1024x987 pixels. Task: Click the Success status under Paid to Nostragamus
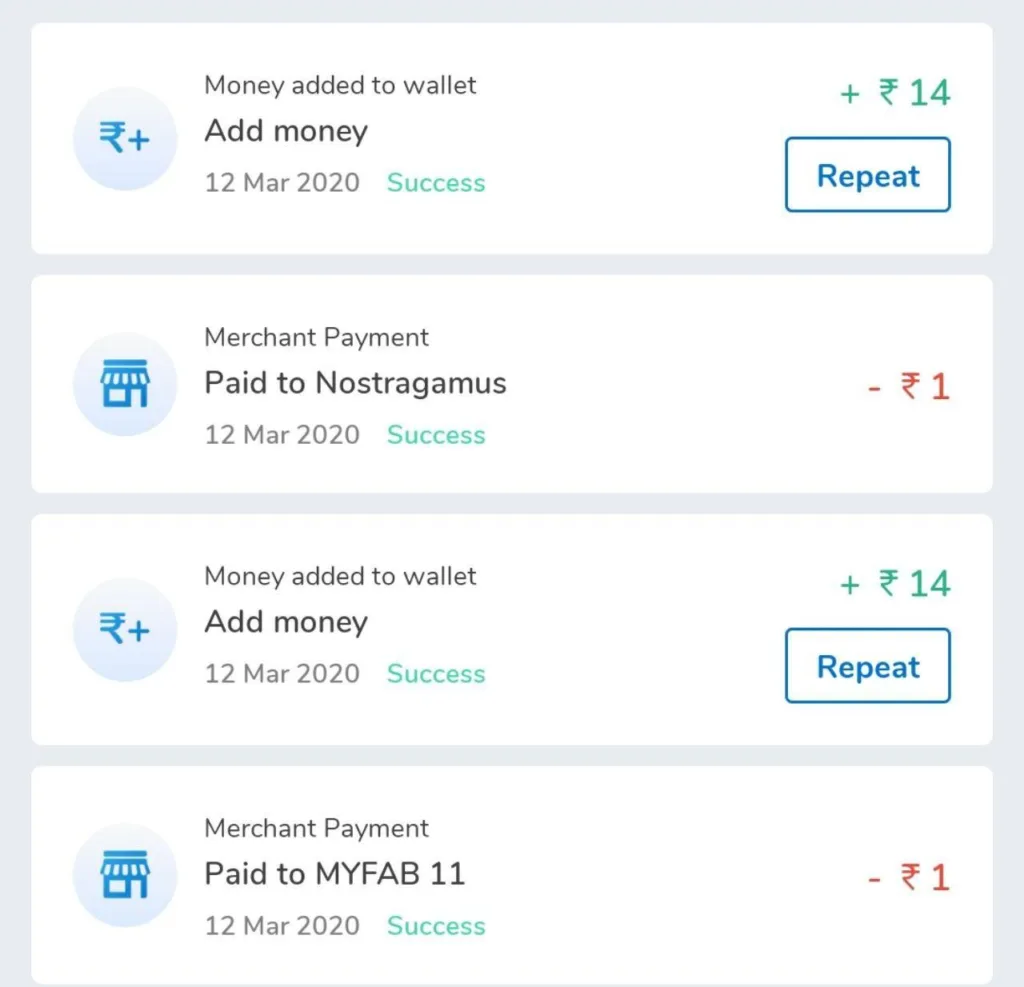[x=436, y=435]
